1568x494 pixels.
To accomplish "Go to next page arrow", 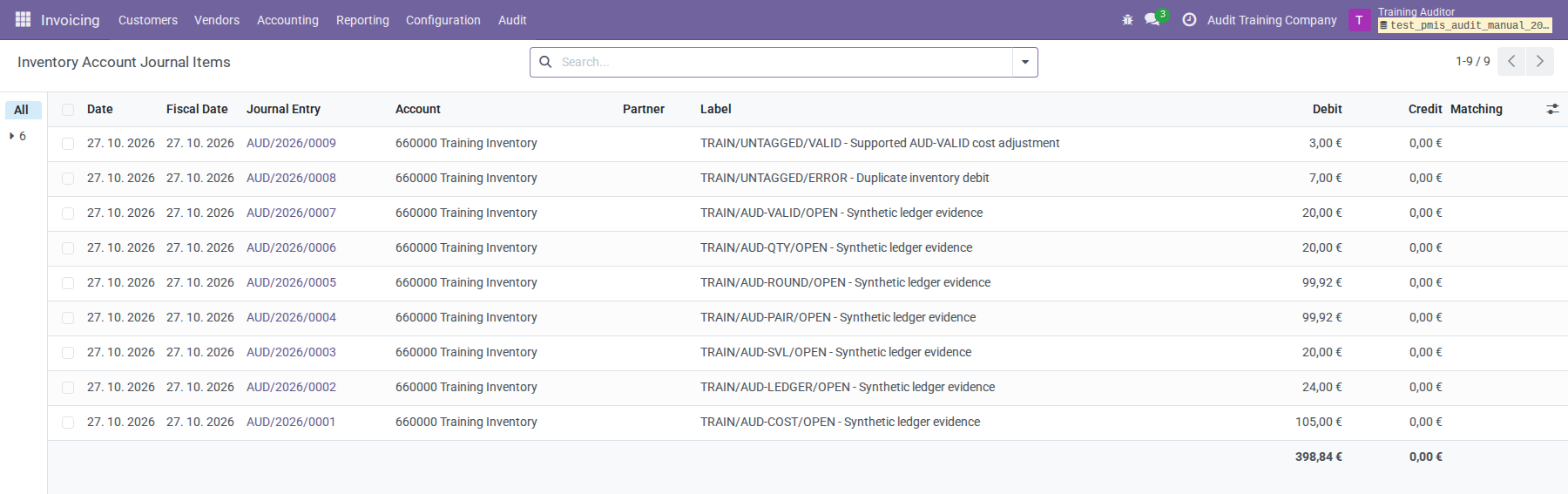I will 1540,61.
